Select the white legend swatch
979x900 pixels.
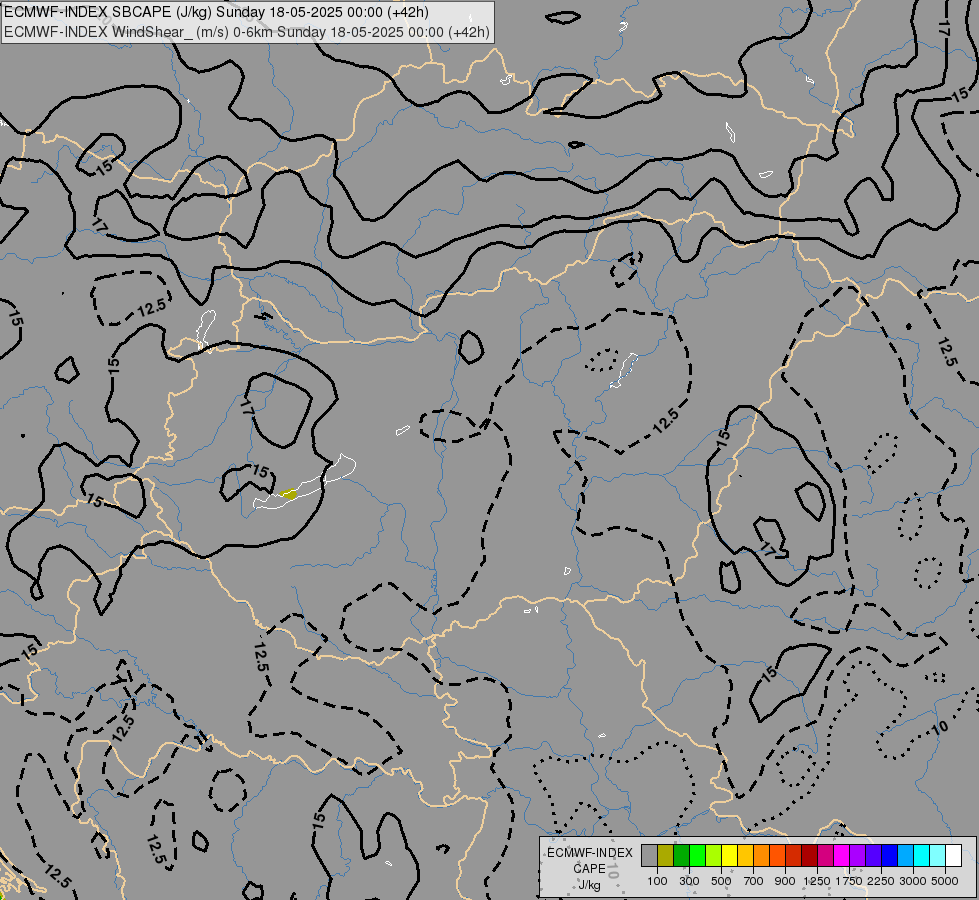point(953,855)
